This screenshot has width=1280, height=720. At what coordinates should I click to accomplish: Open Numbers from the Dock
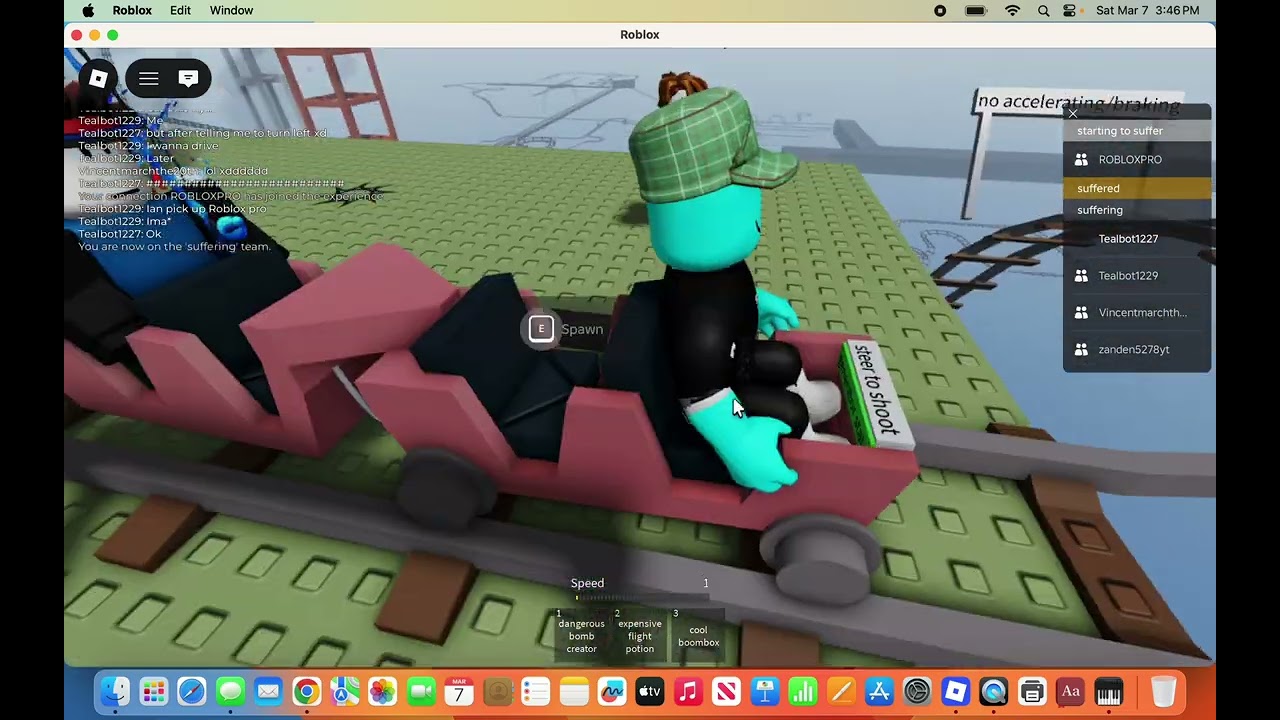coord(803,691)
